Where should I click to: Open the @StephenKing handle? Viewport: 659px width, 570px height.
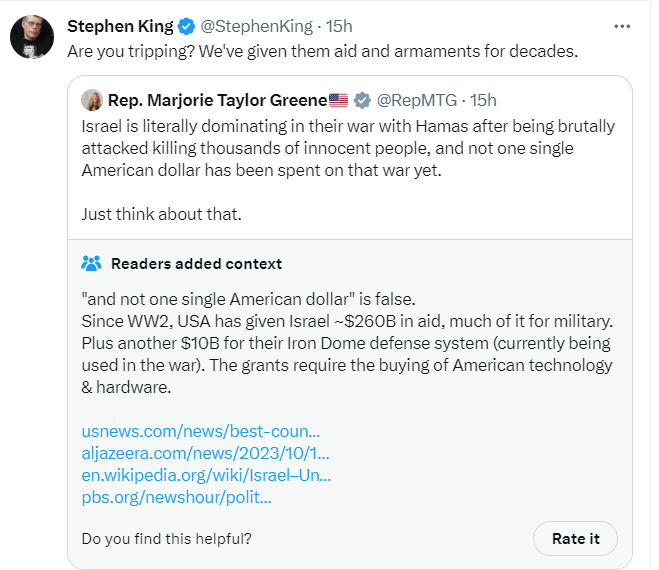point(256,26)
